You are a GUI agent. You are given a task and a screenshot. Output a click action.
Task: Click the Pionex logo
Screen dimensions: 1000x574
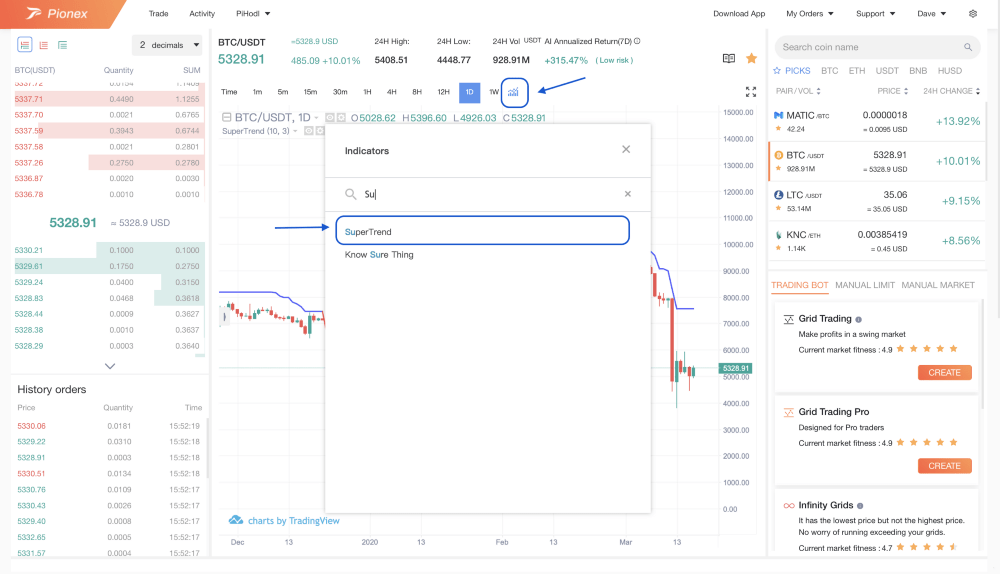click(x=57, y=13)
